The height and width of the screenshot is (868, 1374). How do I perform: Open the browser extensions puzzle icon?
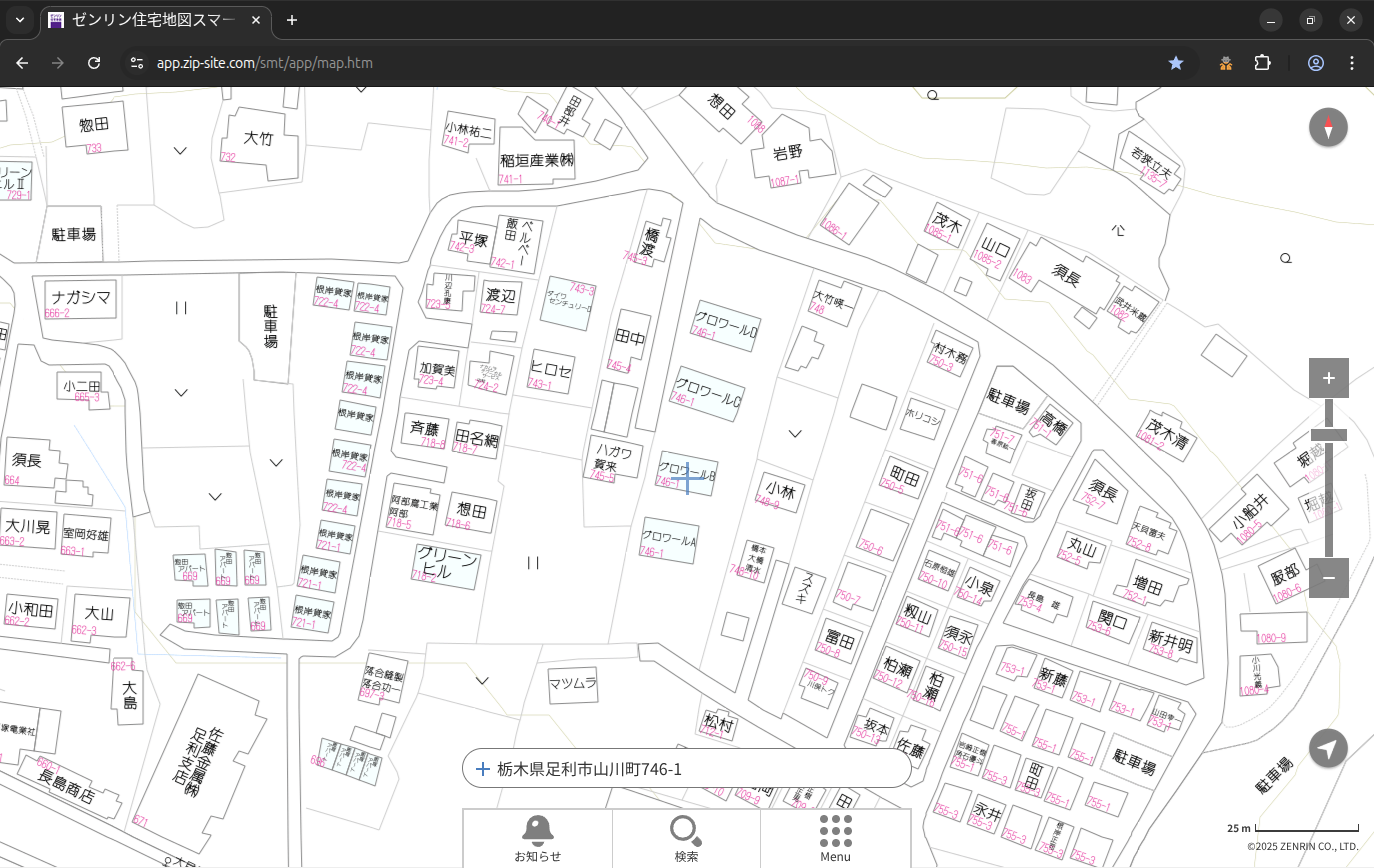tap(1262, 63)
